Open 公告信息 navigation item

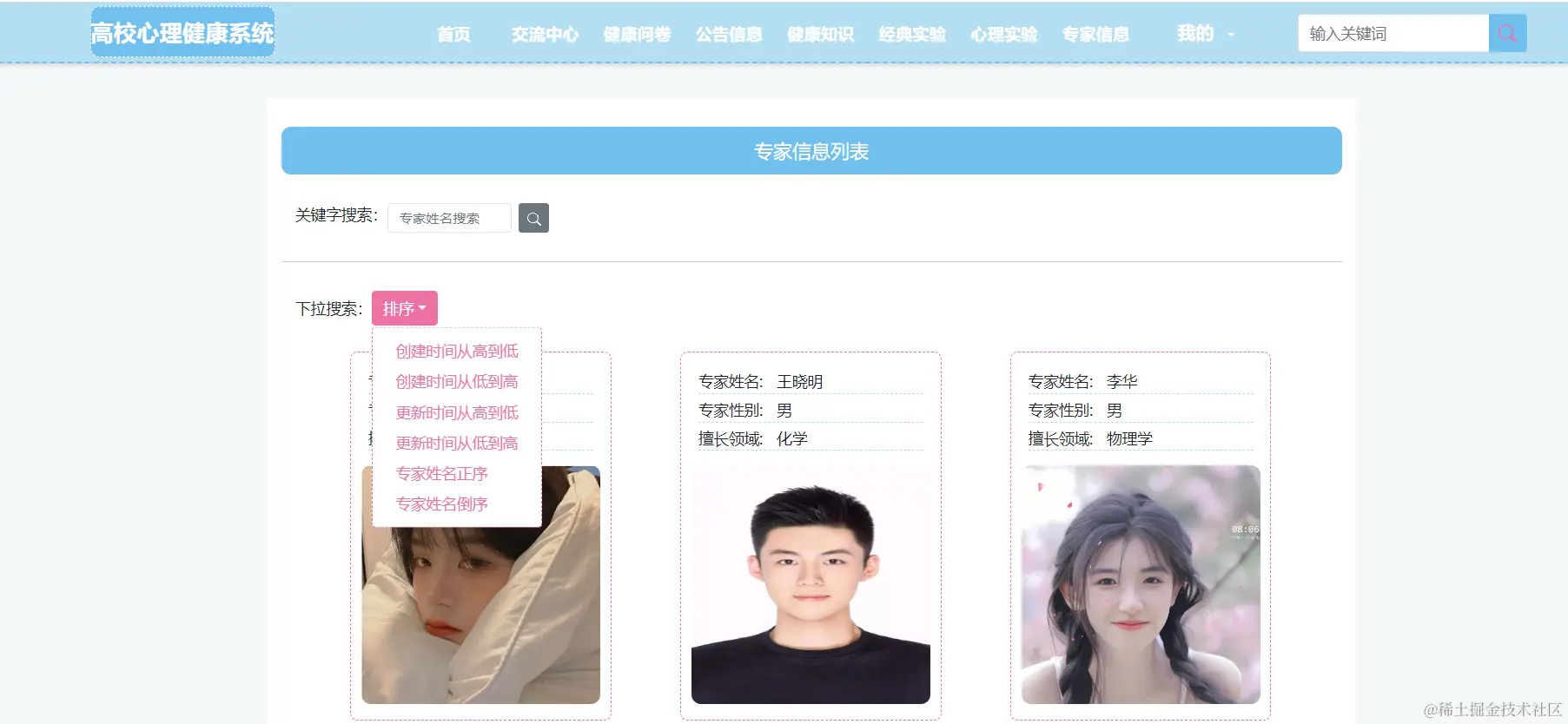pyautogui.click(x=729, y=35)
